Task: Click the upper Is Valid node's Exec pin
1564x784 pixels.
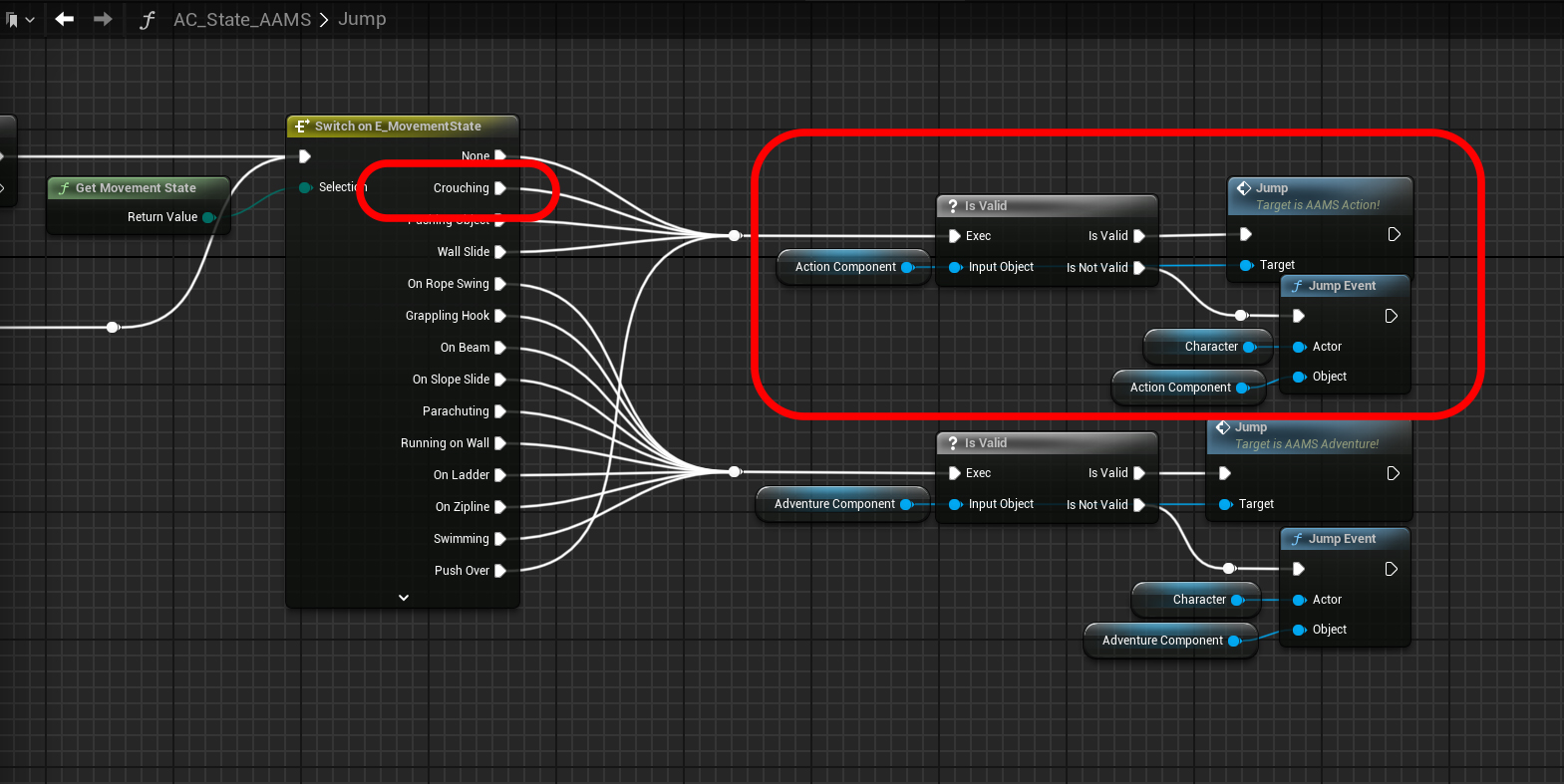Action: (955, 236)
